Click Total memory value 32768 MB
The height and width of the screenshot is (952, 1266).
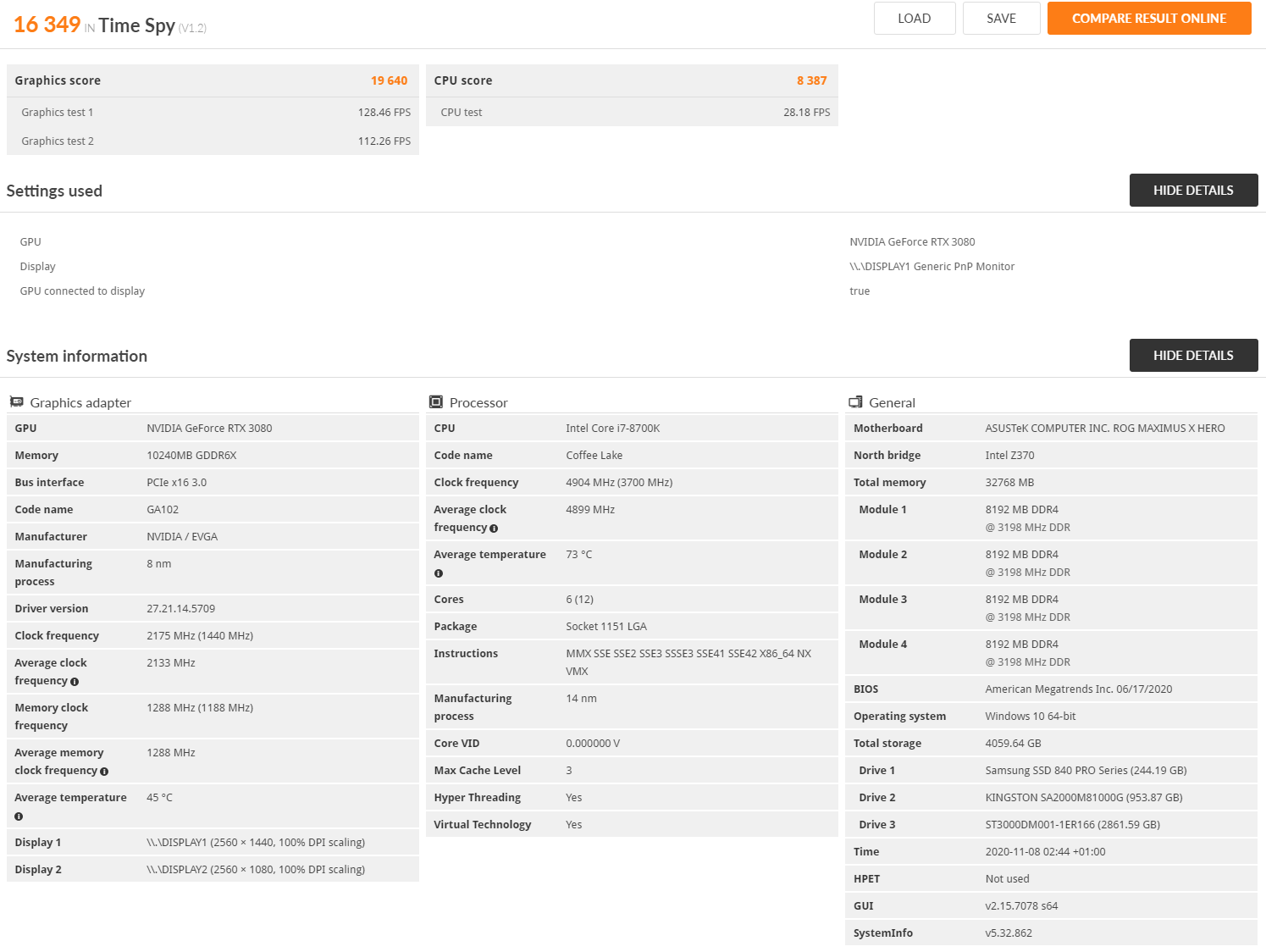1009,482
